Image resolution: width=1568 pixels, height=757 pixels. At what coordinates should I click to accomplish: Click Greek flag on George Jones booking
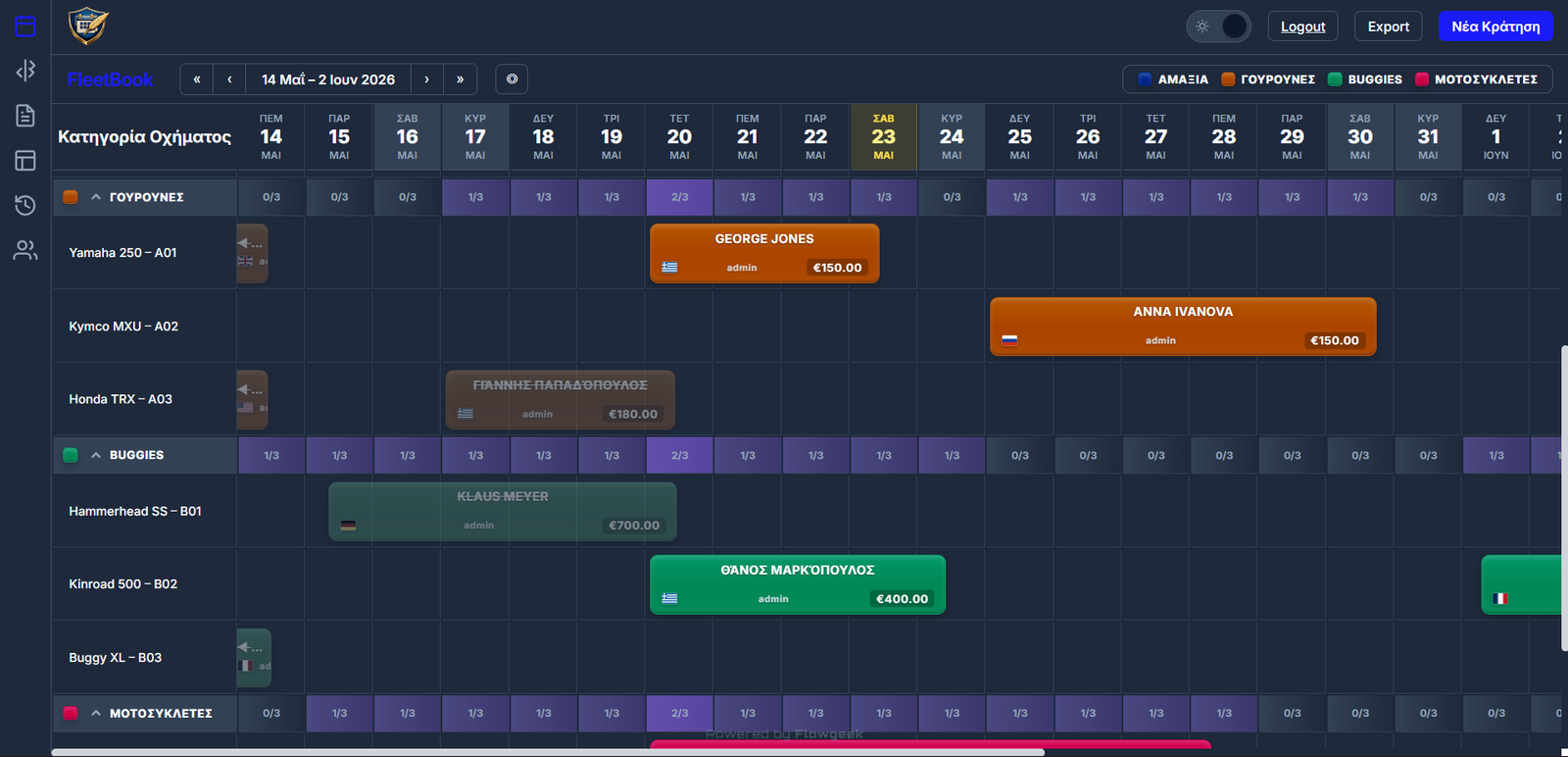669,267
